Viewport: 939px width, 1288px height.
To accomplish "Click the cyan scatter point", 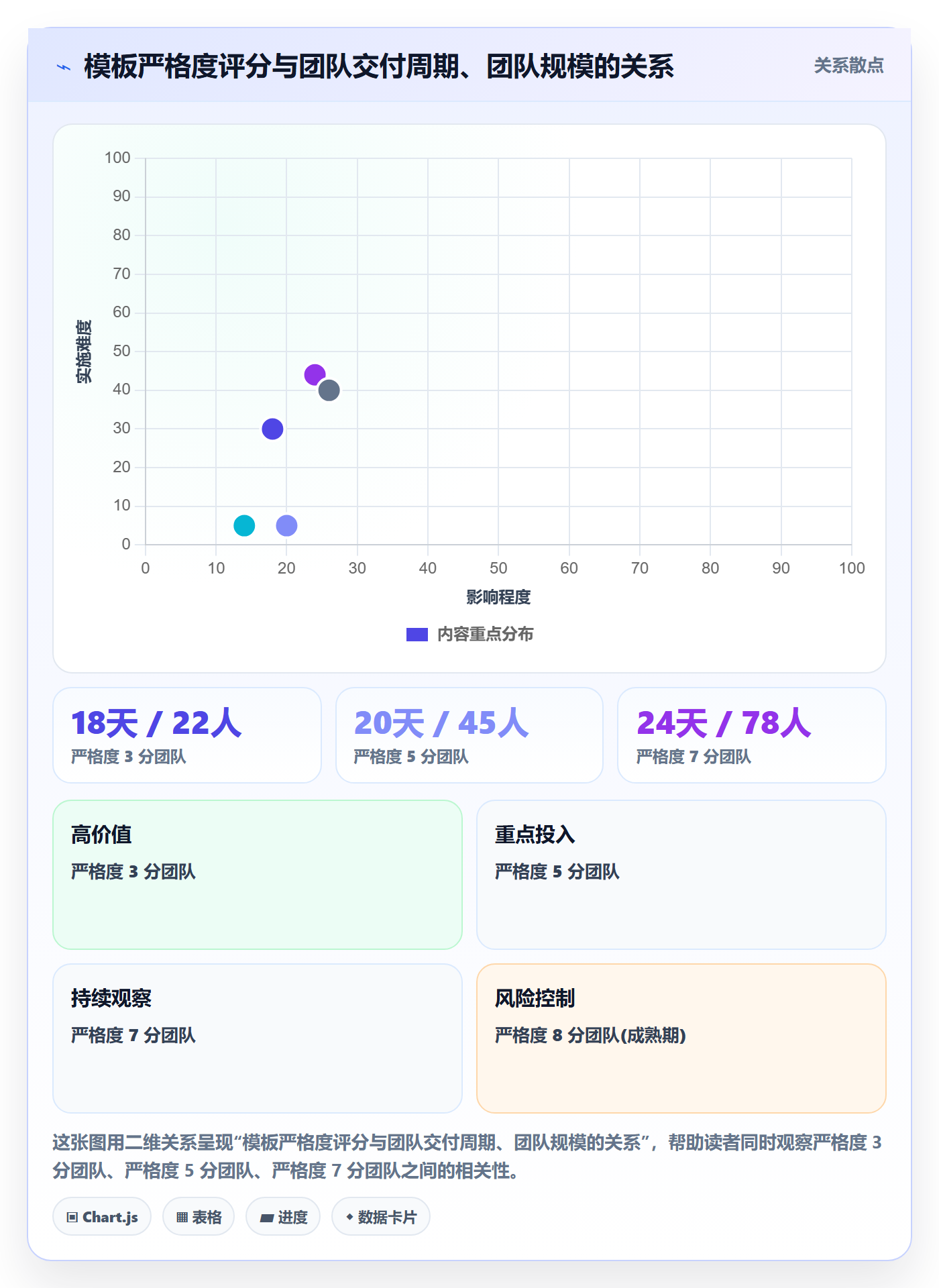I will (x=244, y=525).
